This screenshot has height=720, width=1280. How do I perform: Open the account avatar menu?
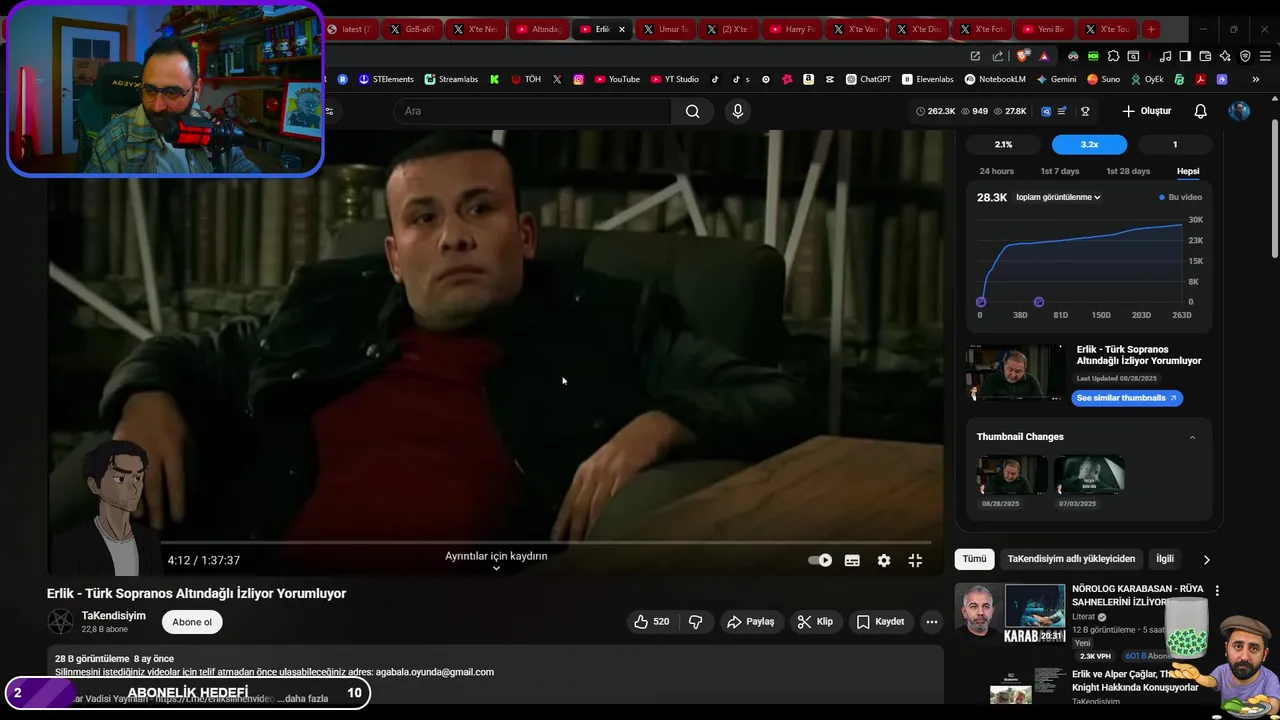tap(1239, 111)
